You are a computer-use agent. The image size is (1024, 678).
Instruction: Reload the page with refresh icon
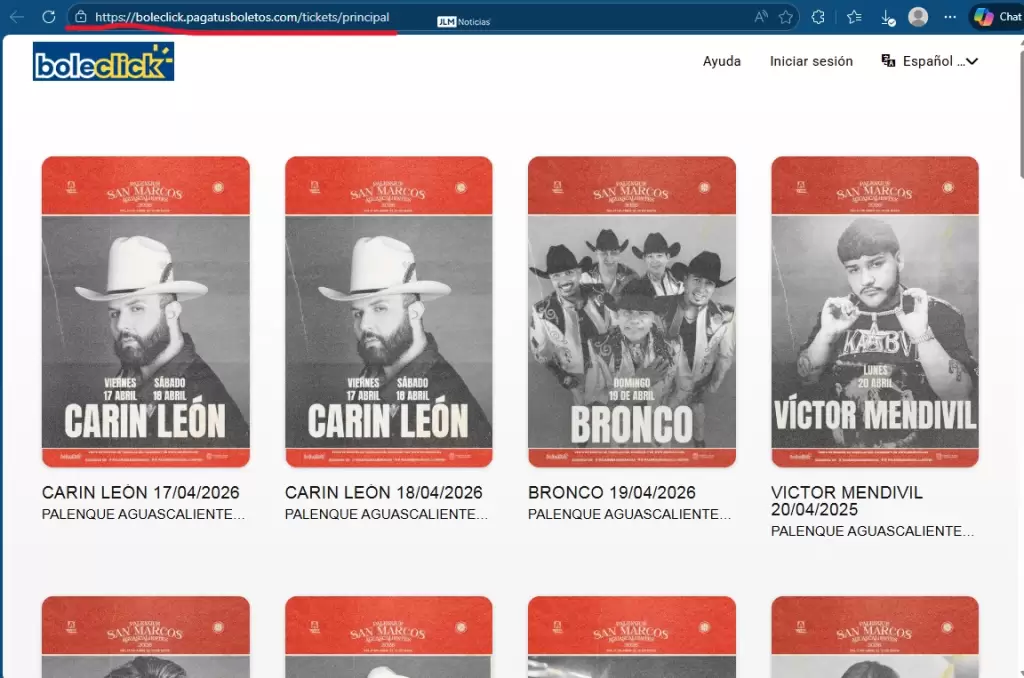click(48, 17)
